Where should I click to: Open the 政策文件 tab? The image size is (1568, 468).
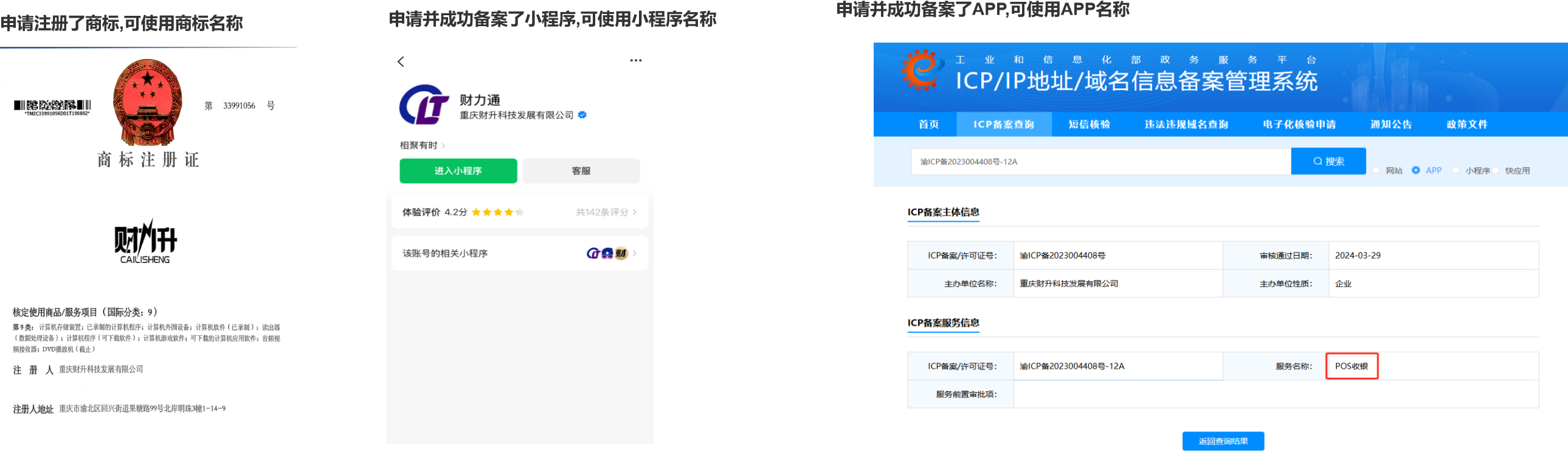1467,124
